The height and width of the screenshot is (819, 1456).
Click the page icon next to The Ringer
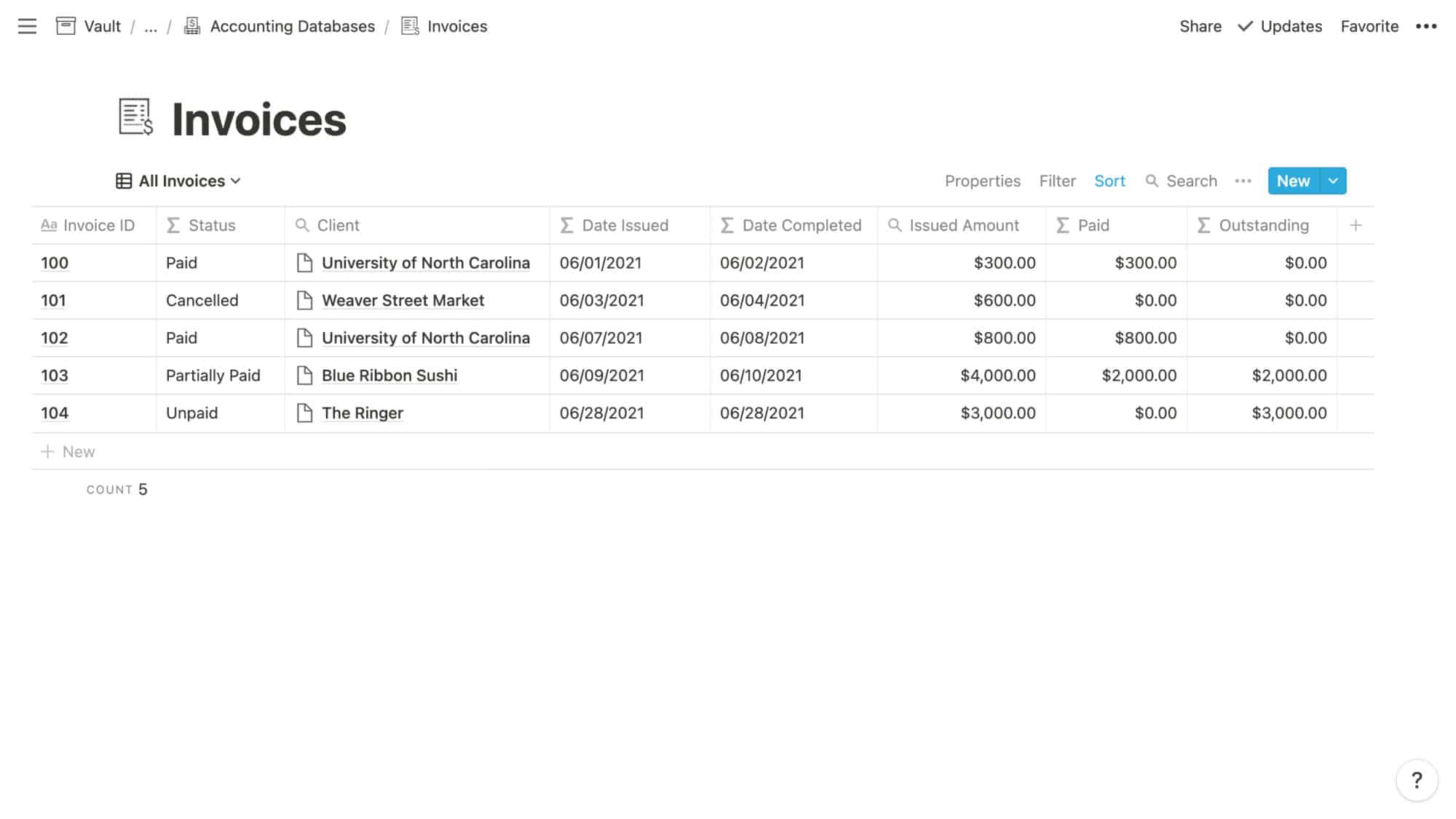click(x=304, y=413)
